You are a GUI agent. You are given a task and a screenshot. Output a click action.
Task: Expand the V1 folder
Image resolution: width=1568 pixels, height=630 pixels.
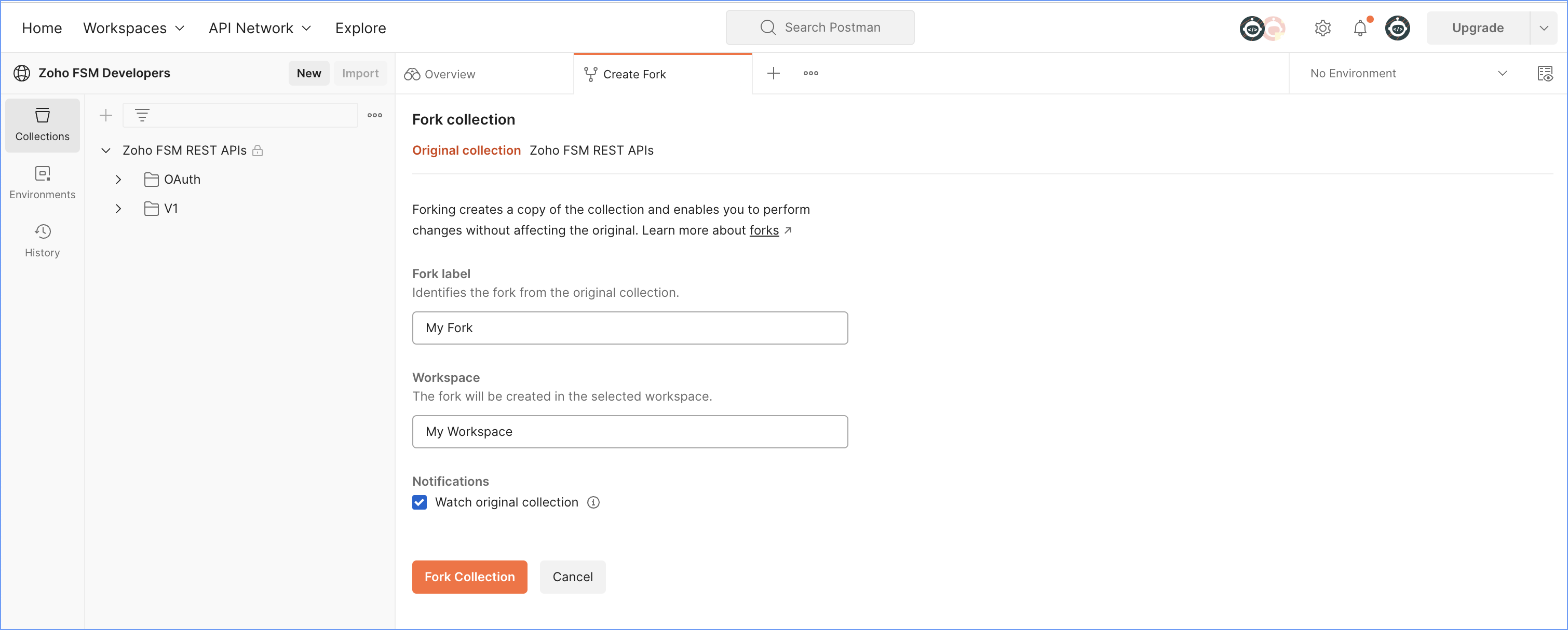(119, 208)
